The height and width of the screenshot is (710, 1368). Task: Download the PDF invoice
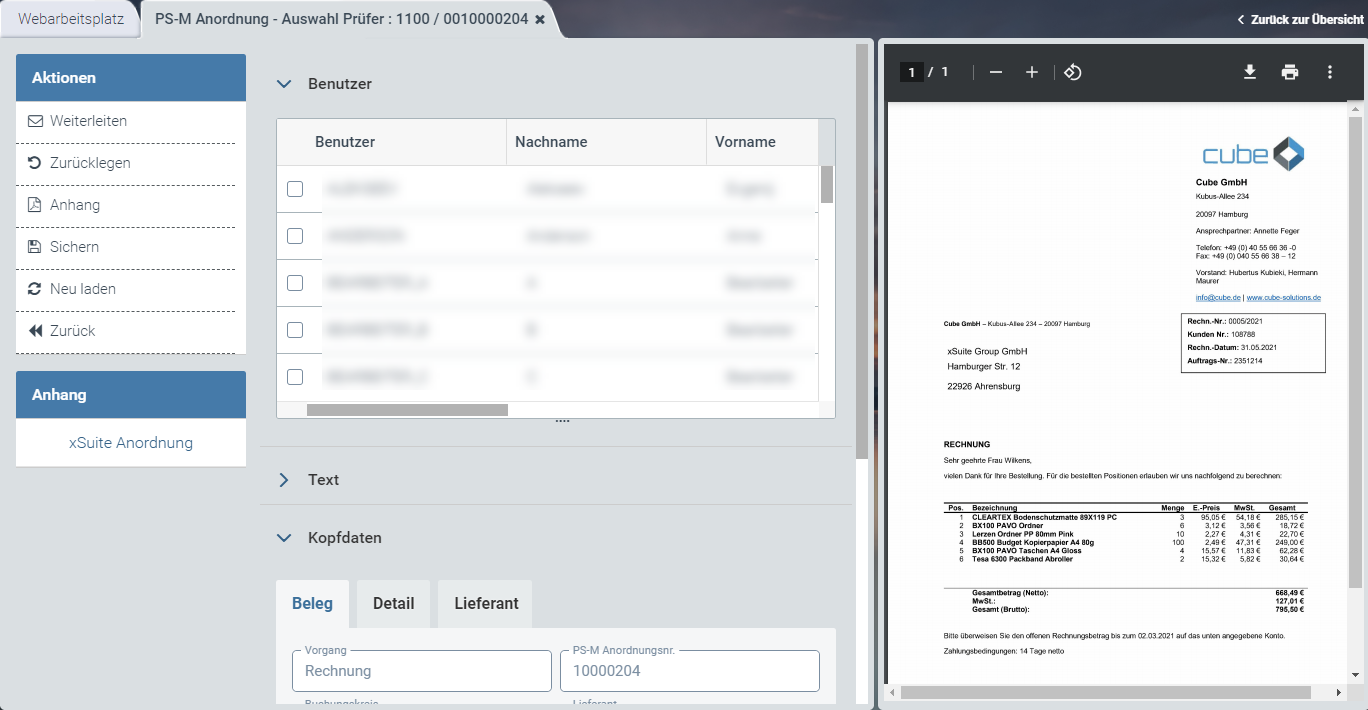[1249, 72]
